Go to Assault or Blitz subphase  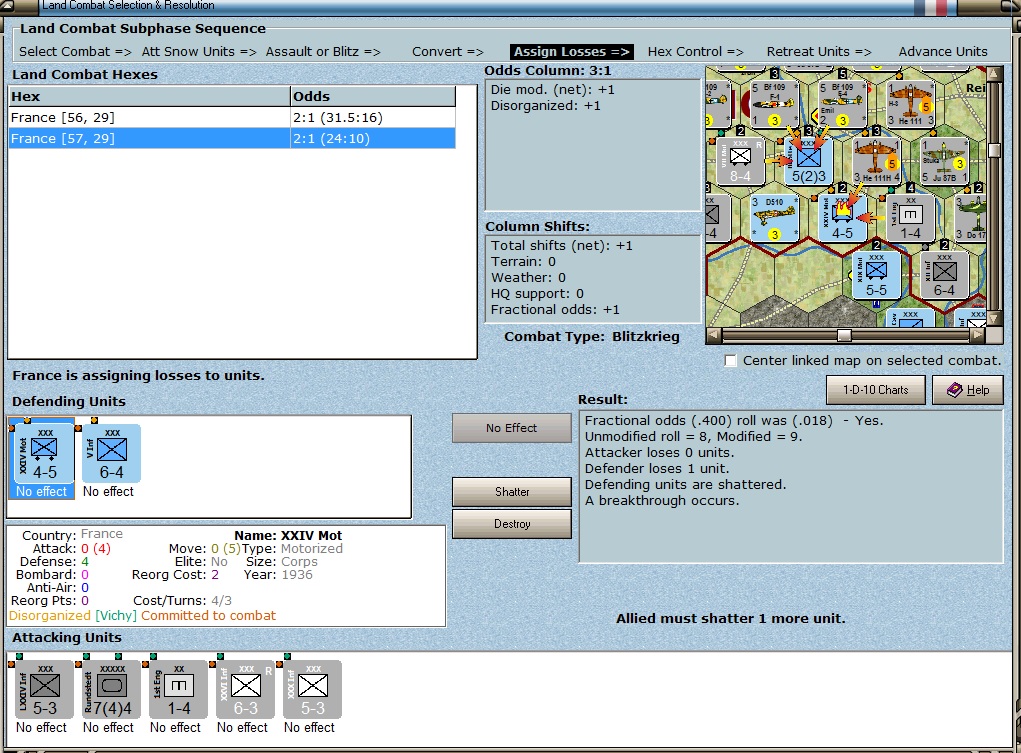[323, 51]
